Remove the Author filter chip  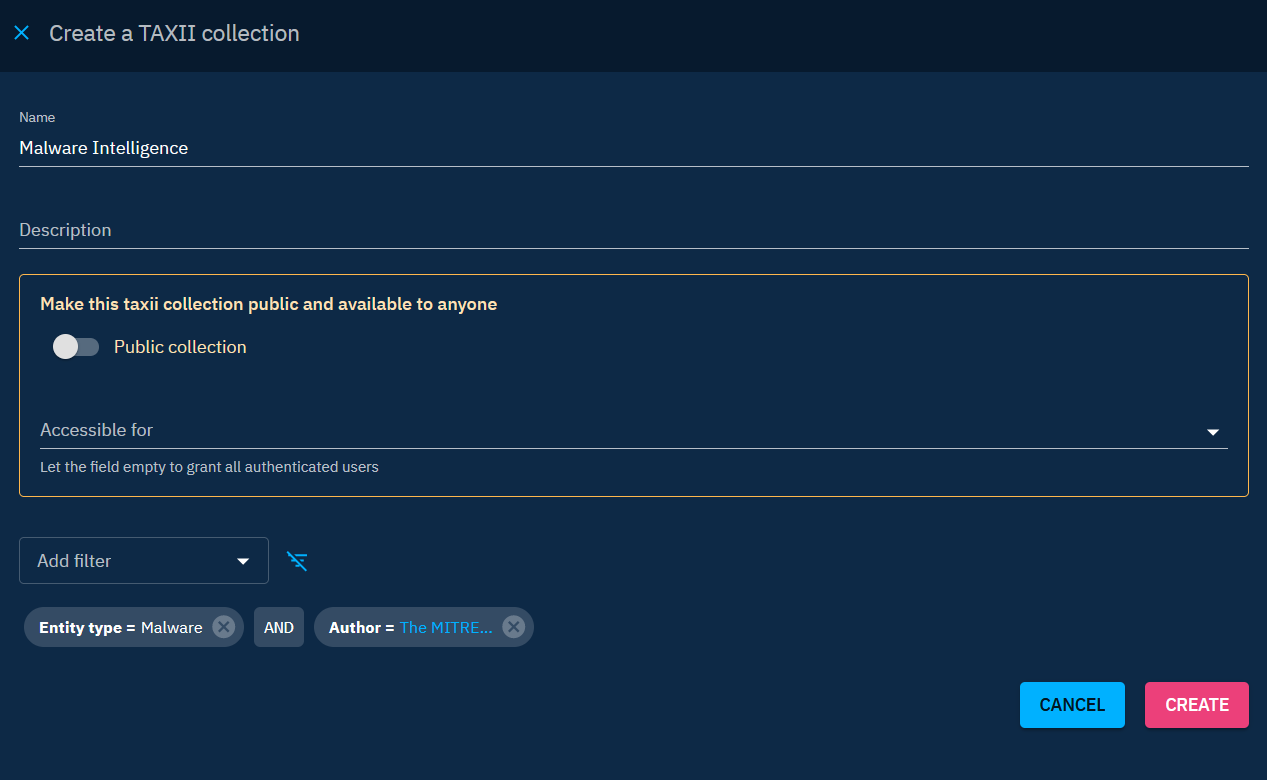pyautogui.click(x=513, y=627)
